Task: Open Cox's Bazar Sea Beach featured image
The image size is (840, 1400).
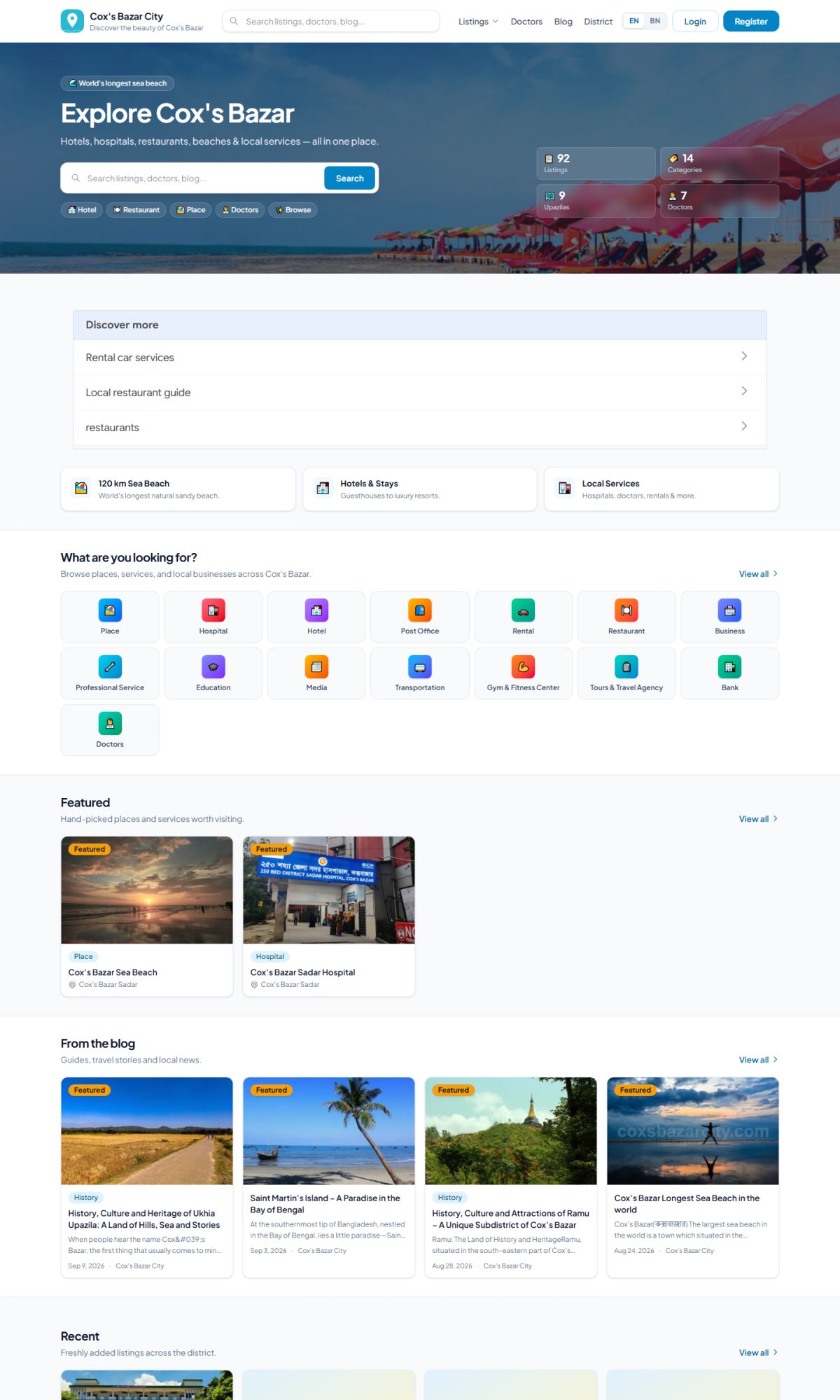Action: point(147,890)
